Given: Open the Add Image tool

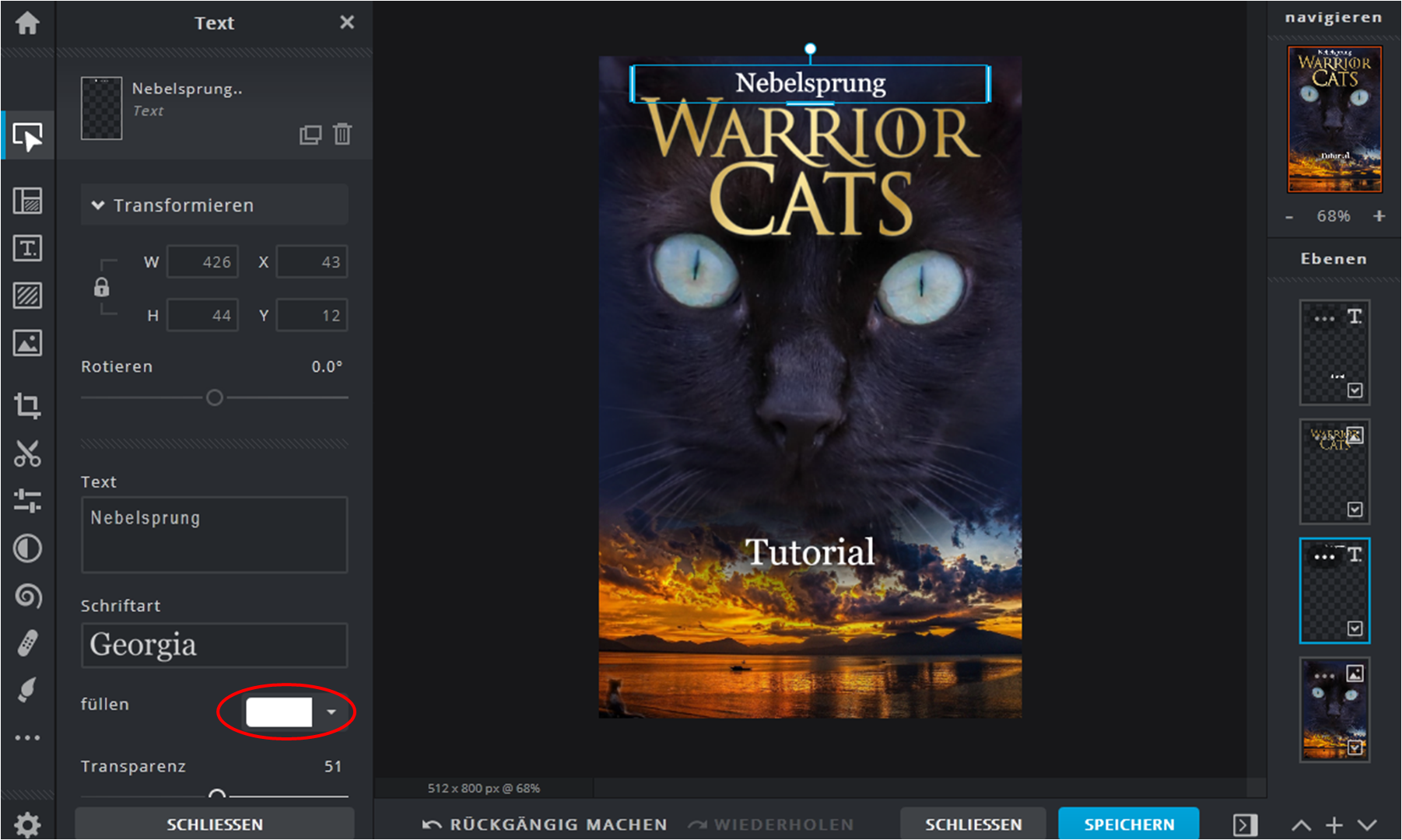Looking at the screenshot, I should tap(27, 343).
